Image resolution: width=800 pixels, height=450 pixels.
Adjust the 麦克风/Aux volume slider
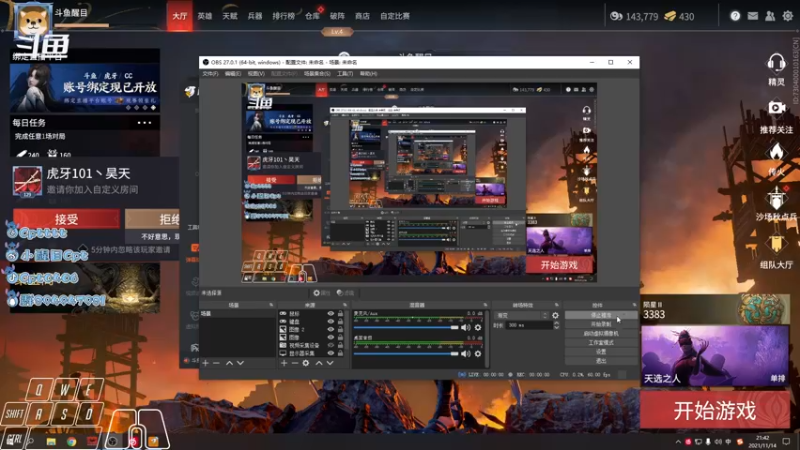click(406, 328)
